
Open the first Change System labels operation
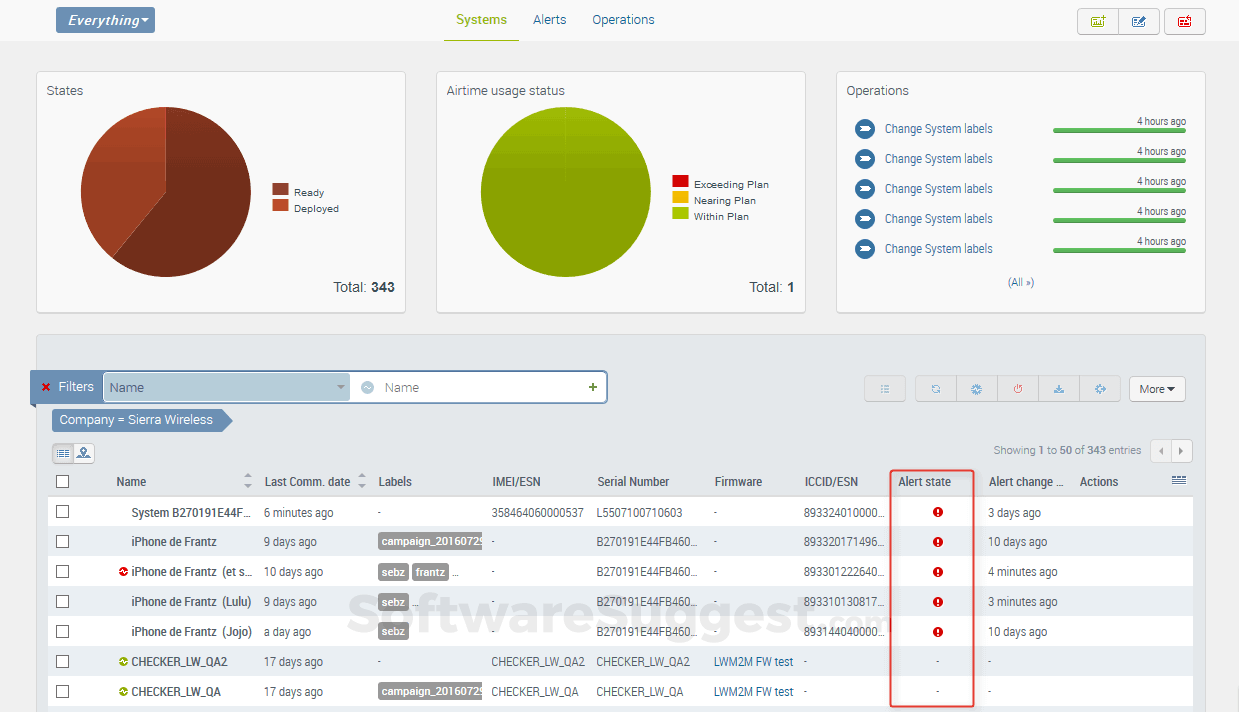(938, 129)
